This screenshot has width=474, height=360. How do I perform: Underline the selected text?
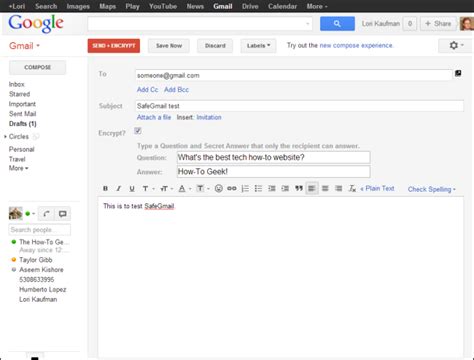(x=132, y=189)
